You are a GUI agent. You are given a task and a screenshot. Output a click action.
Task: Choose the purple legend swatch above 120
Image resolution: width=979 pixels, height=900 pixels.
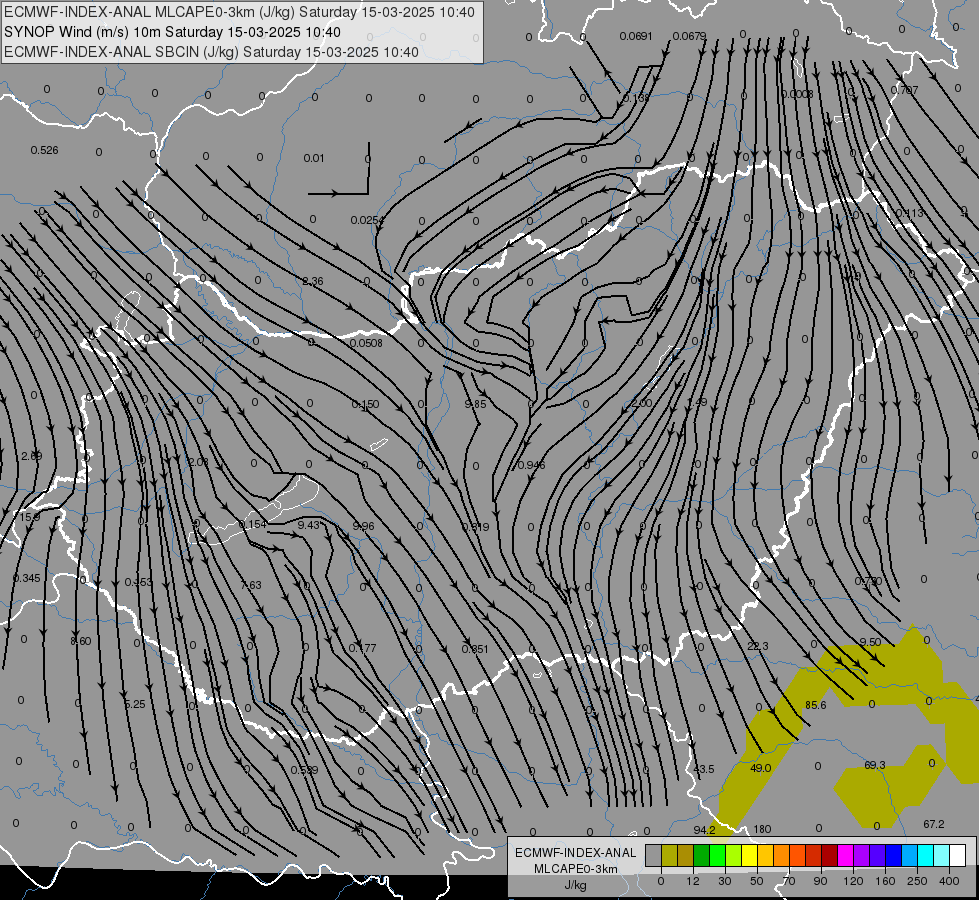[862, 855]
